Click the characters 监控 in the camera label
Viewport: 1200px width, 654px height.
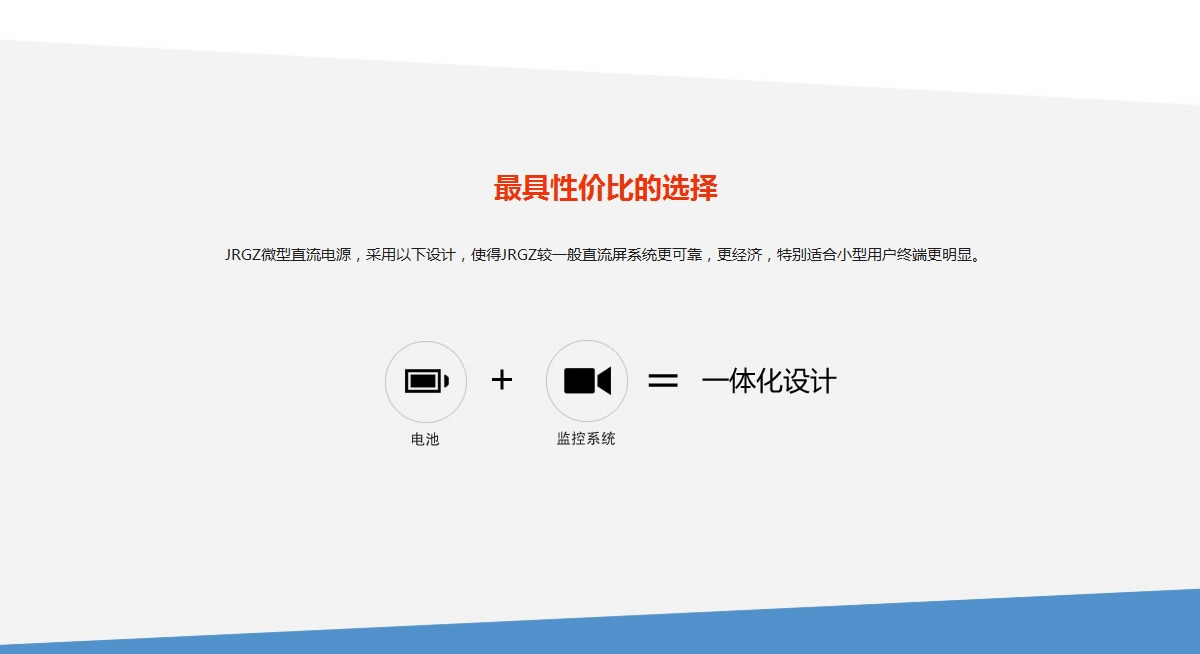(571, 438)
